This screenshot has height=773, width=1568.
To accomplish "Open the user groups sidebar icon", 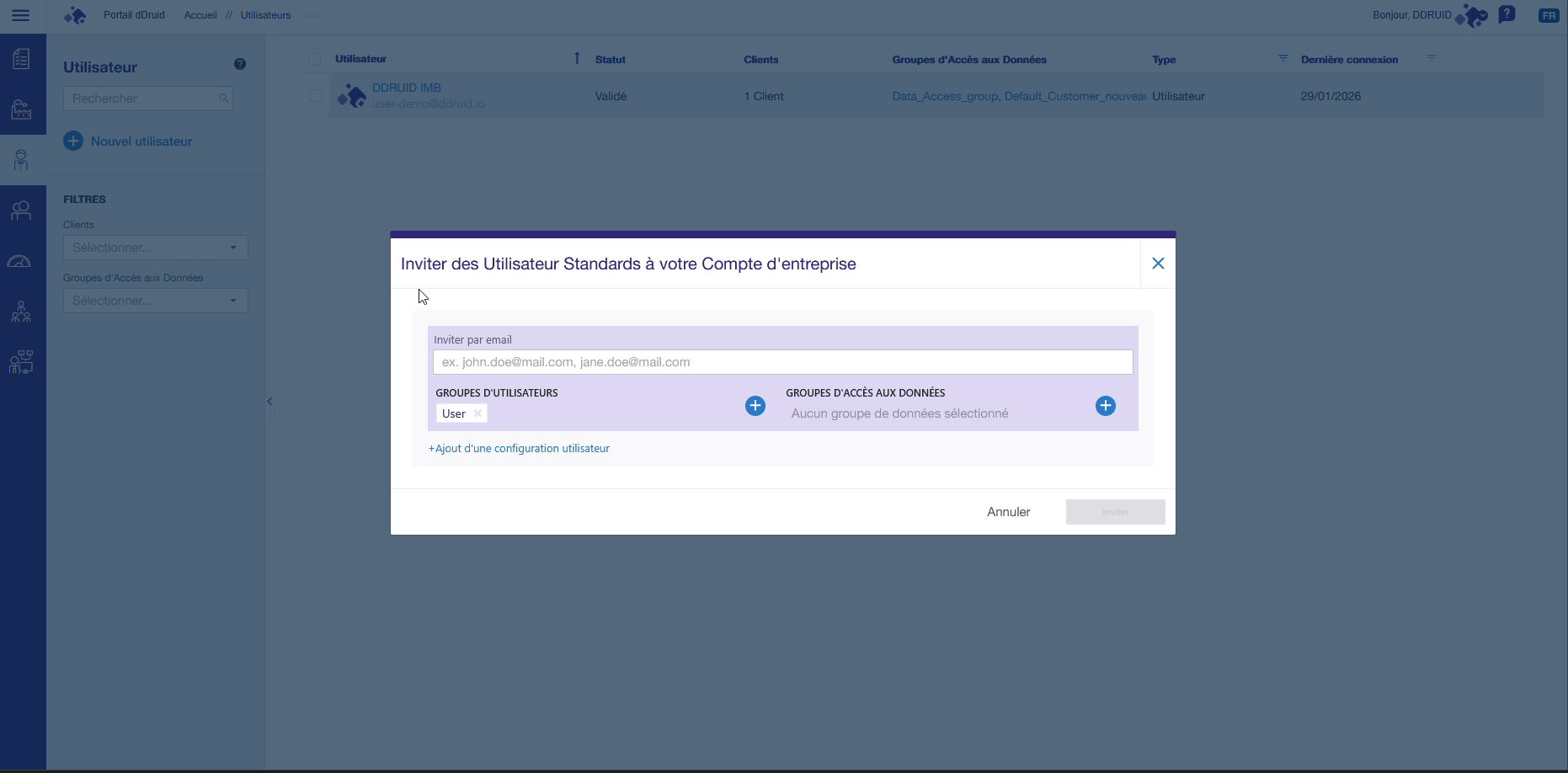I will [21, 211].
